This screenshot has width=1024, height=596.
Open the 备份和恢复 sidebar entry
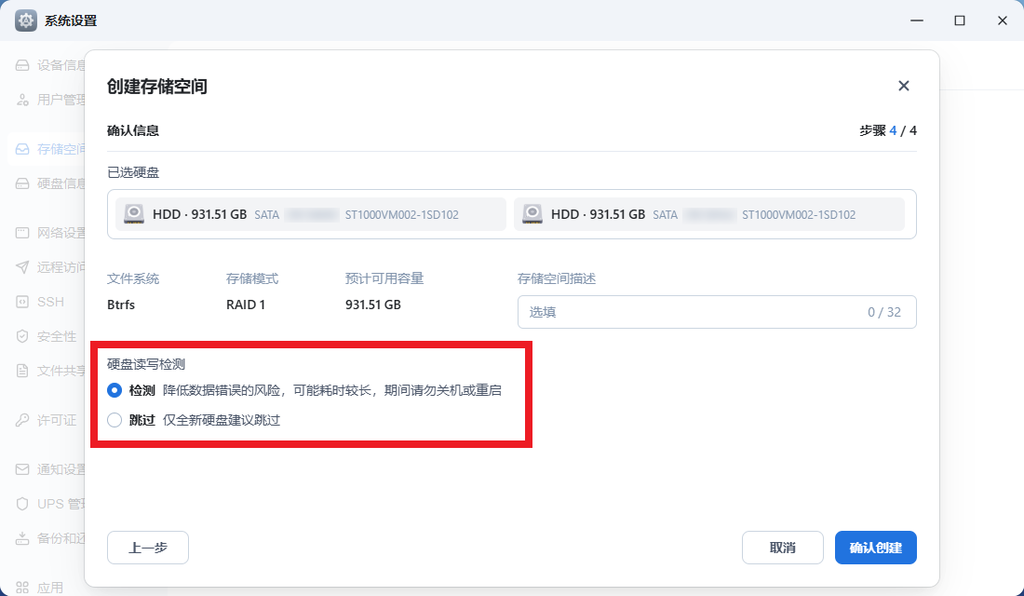pos(22,537)
